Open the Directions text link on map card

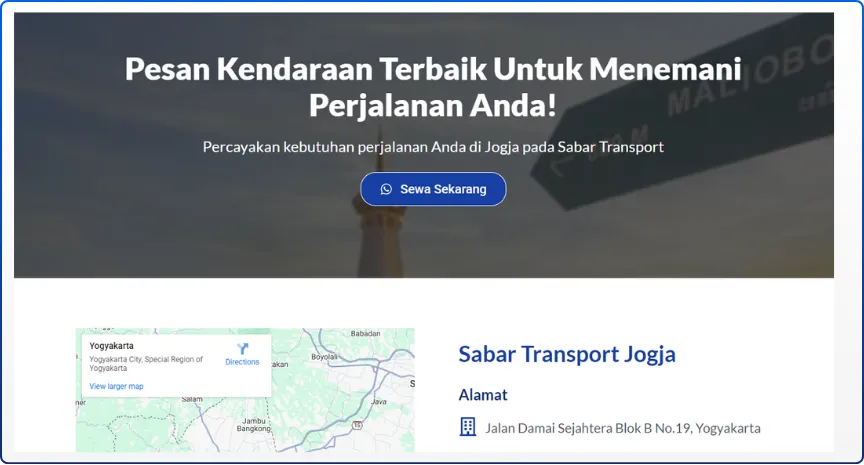pyautogui.click(x=242, y=362)
